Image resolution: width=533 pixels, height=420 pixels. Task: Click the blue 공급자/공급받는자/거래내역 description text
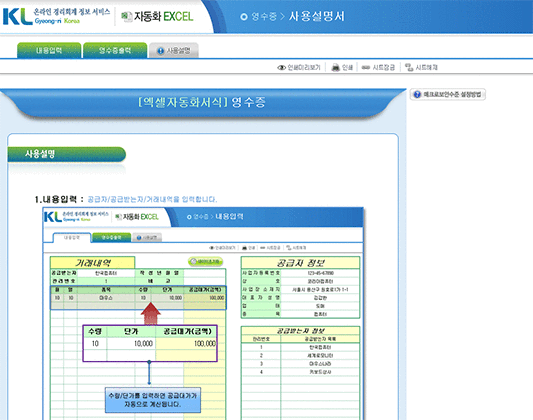coord(152,199)
